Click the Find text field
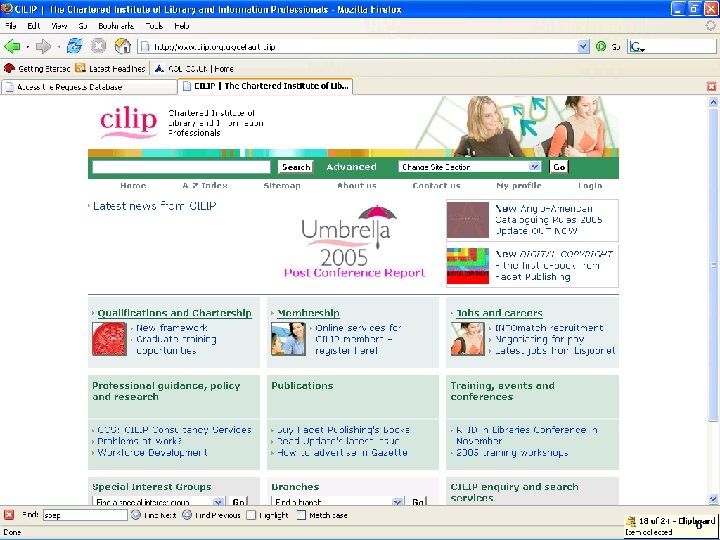 point(85,515)
